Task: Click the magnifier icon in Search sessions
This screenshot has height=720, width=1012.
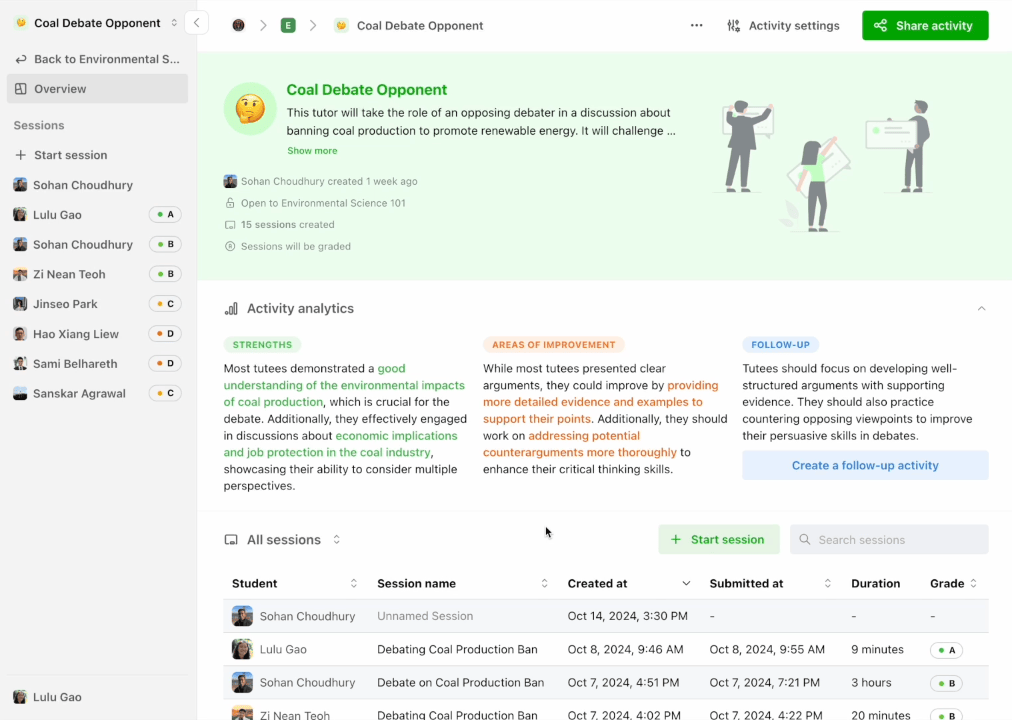Action: pyautogui.click(x=805, y=539)
